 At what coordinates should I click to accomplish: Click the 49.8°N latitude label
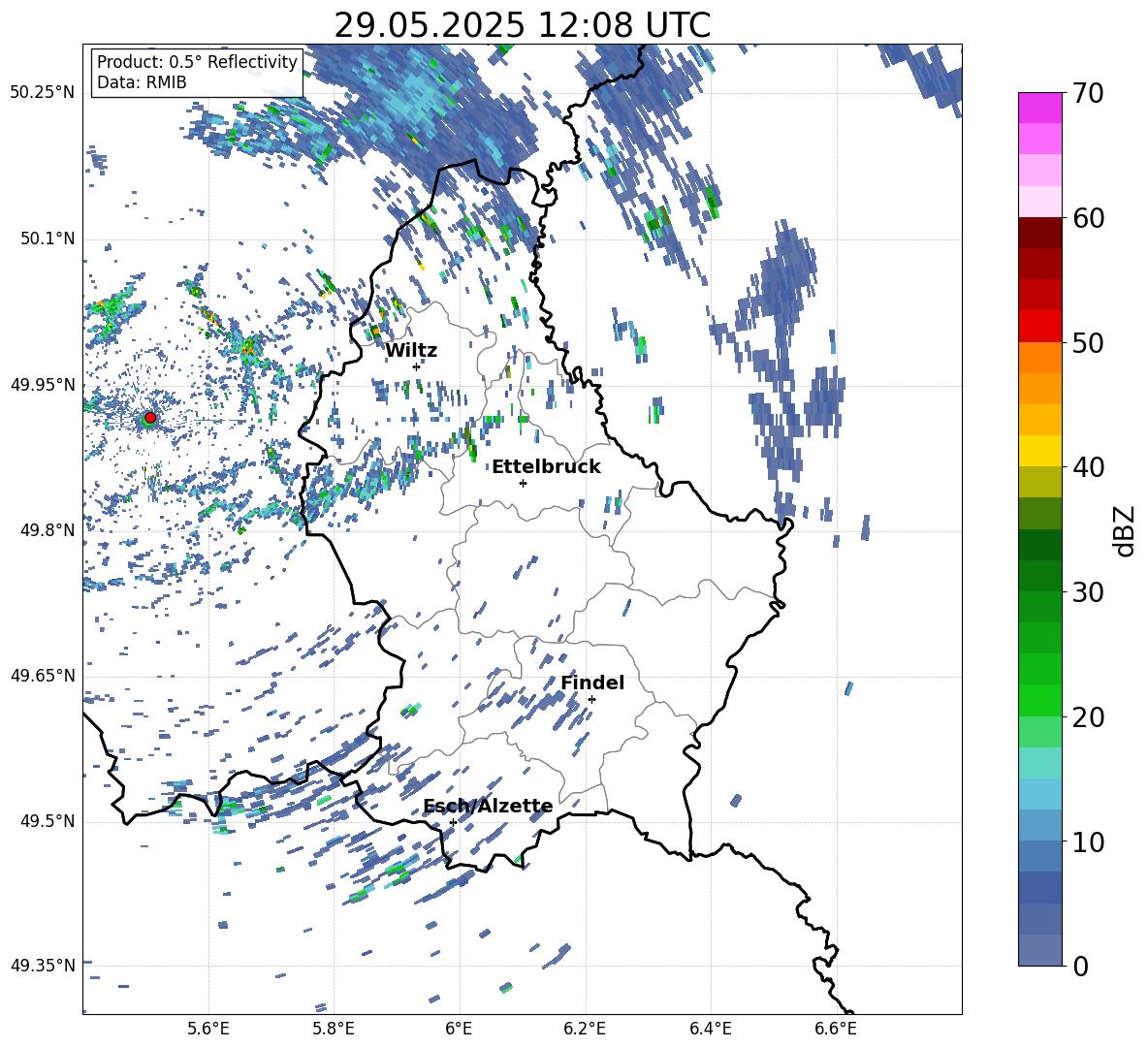48,530
